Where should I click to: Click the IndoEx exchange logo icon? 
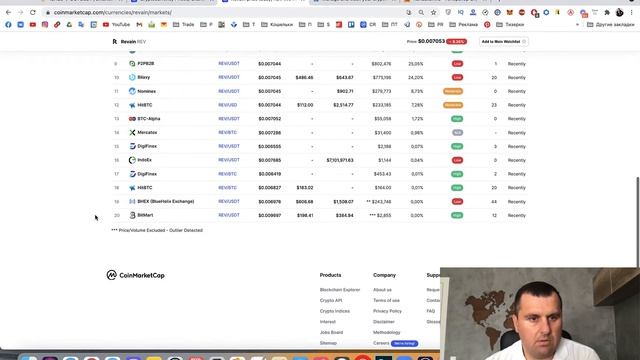point(132,160)
